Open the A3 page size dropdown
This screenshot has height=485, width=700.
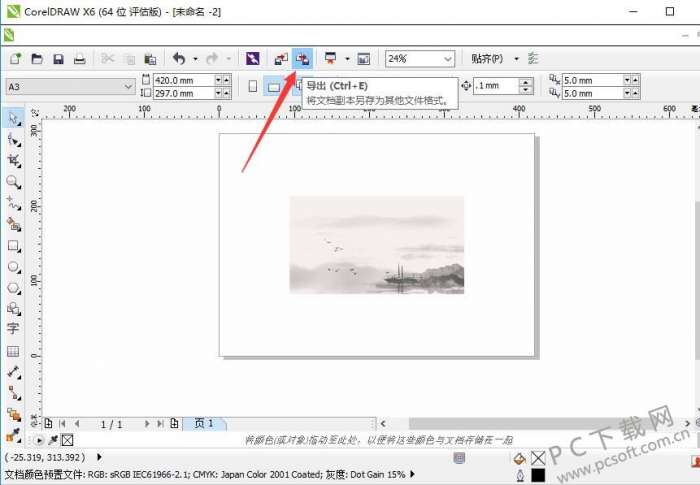pyautogui.click(x=70, y=86)
